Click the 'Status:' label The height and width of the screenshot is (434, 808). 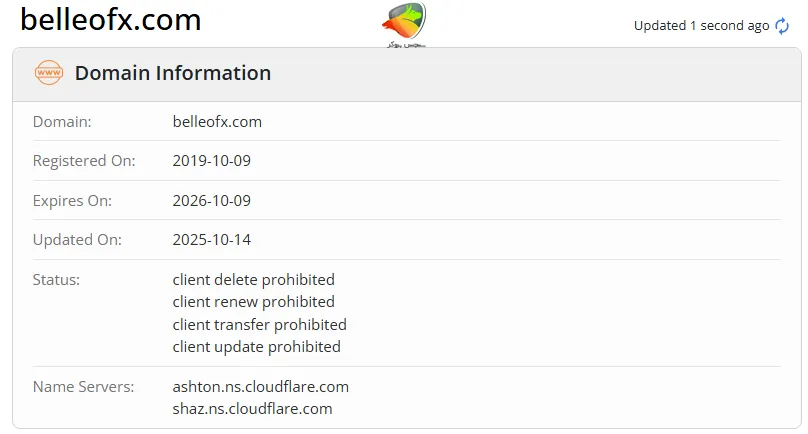(x=56, y=280)
